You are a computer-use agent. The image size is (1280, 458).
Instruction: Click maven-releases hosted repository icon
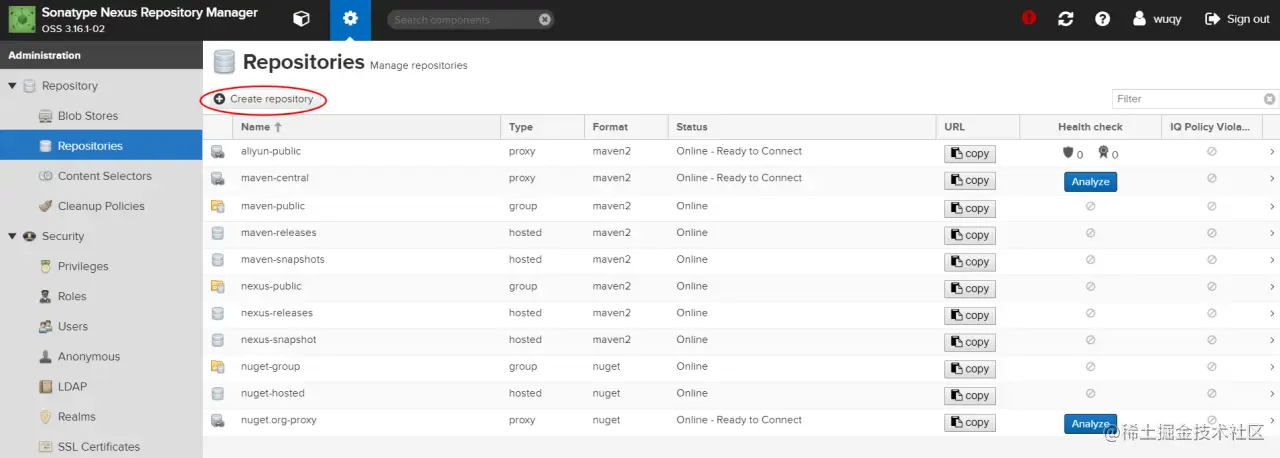(x=217, y=233)
